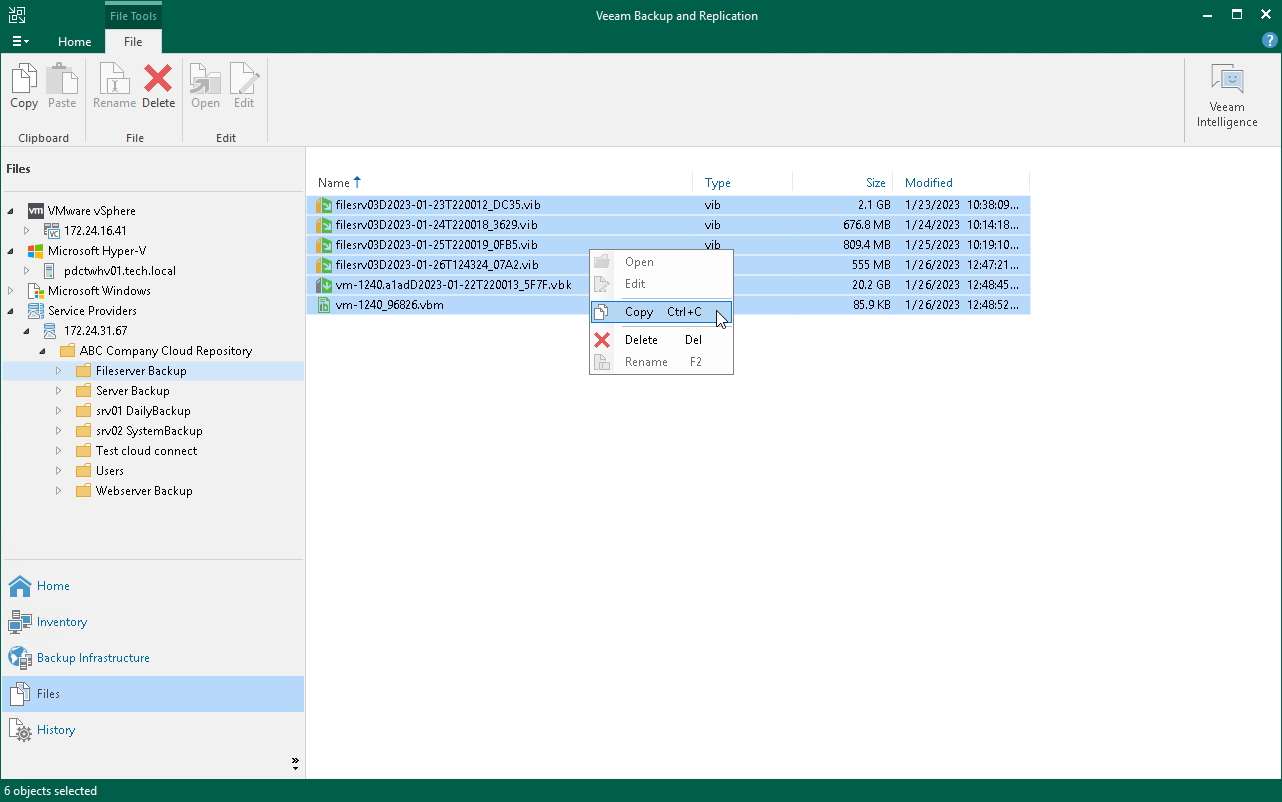Expand the Users folder in the tree

pyautogui.click(x=58, y=470)
